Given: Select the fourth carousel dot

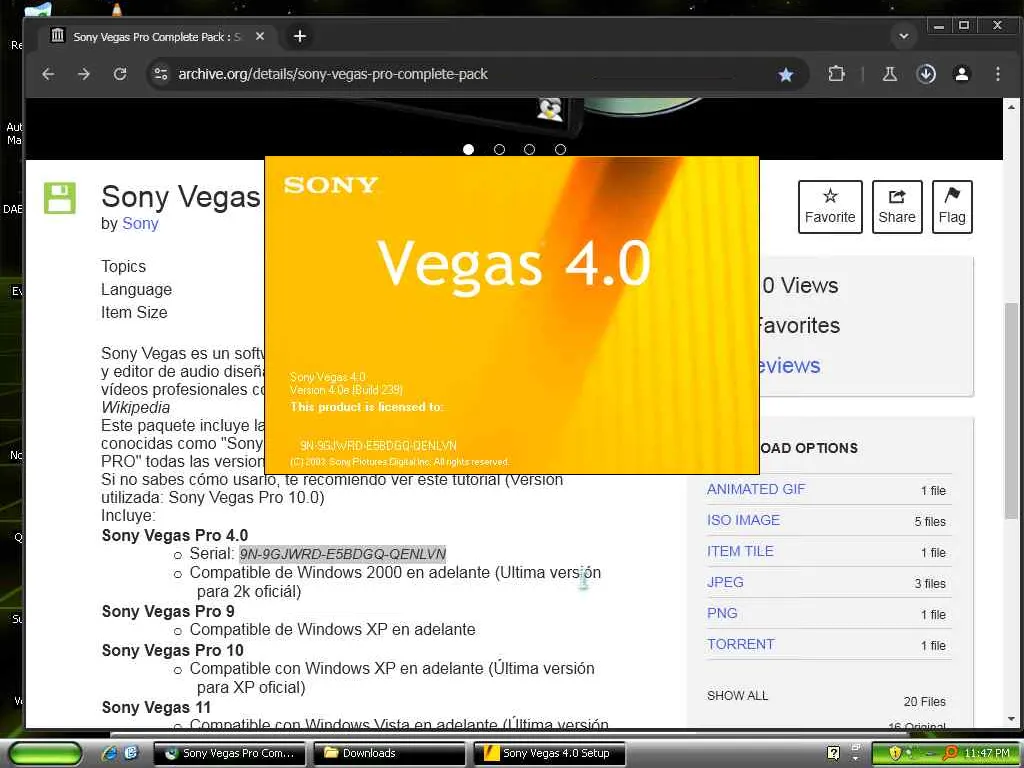Looking at the screenshot, I should (x=560, y=150).
